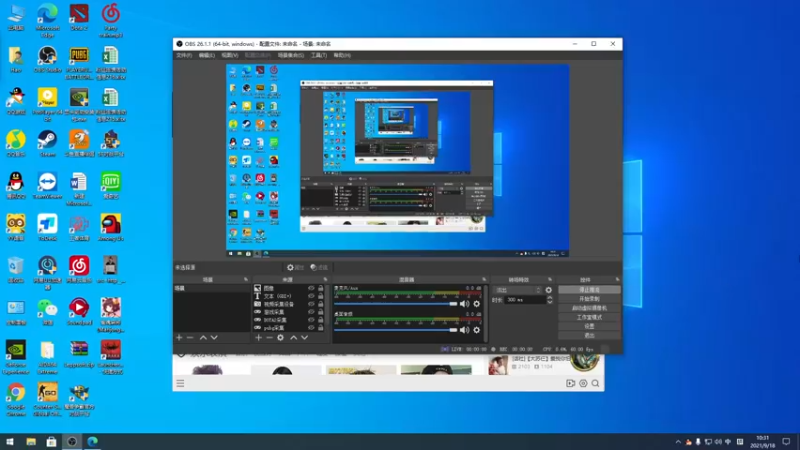
Task: Pop out the Scenes dock via header icon
Action: point(245,280)
